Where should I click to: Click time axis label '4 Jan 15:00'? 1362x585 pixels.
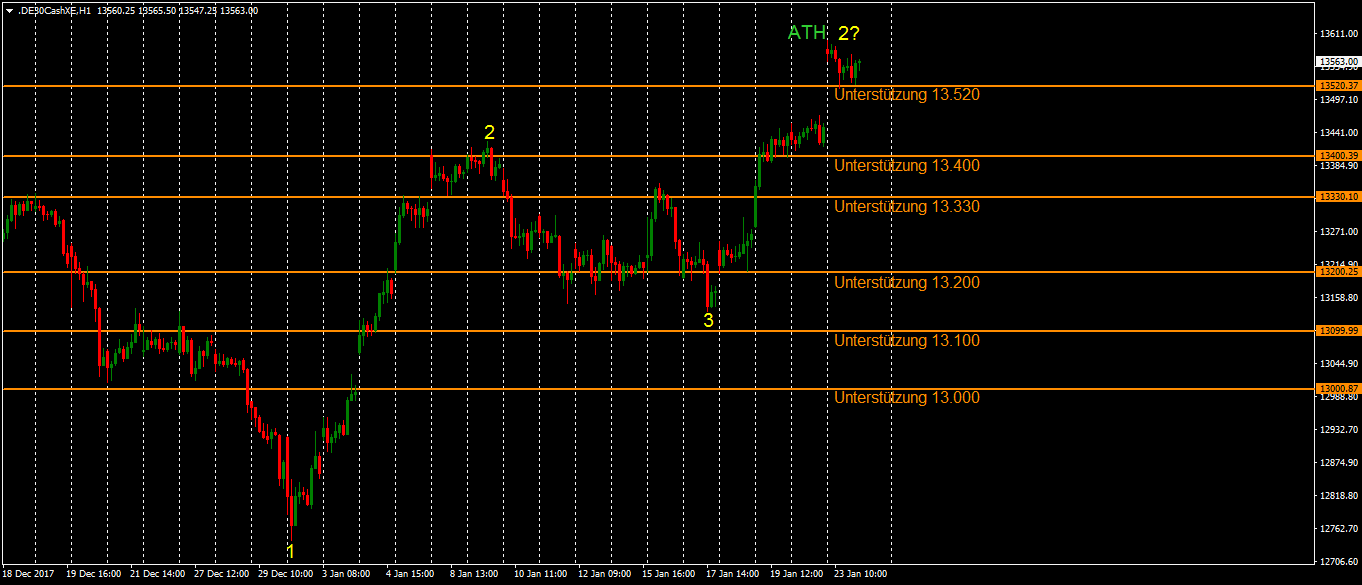coord(410,575)
